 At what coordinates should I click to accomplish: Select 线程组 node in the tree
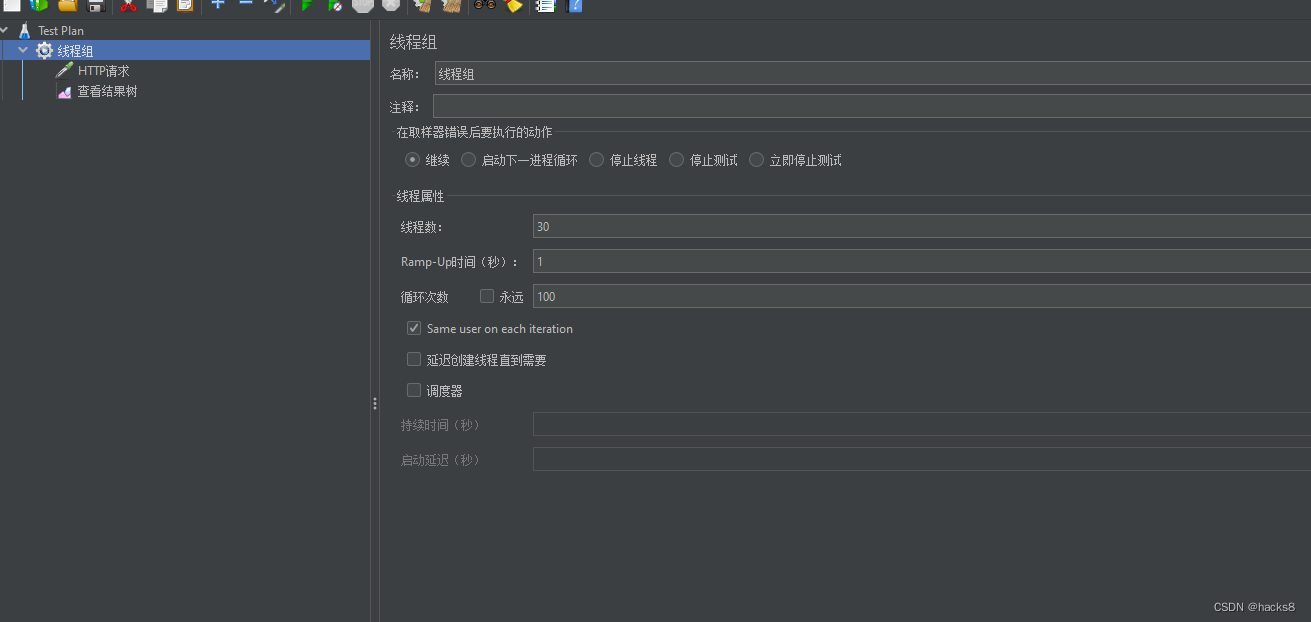75,51
